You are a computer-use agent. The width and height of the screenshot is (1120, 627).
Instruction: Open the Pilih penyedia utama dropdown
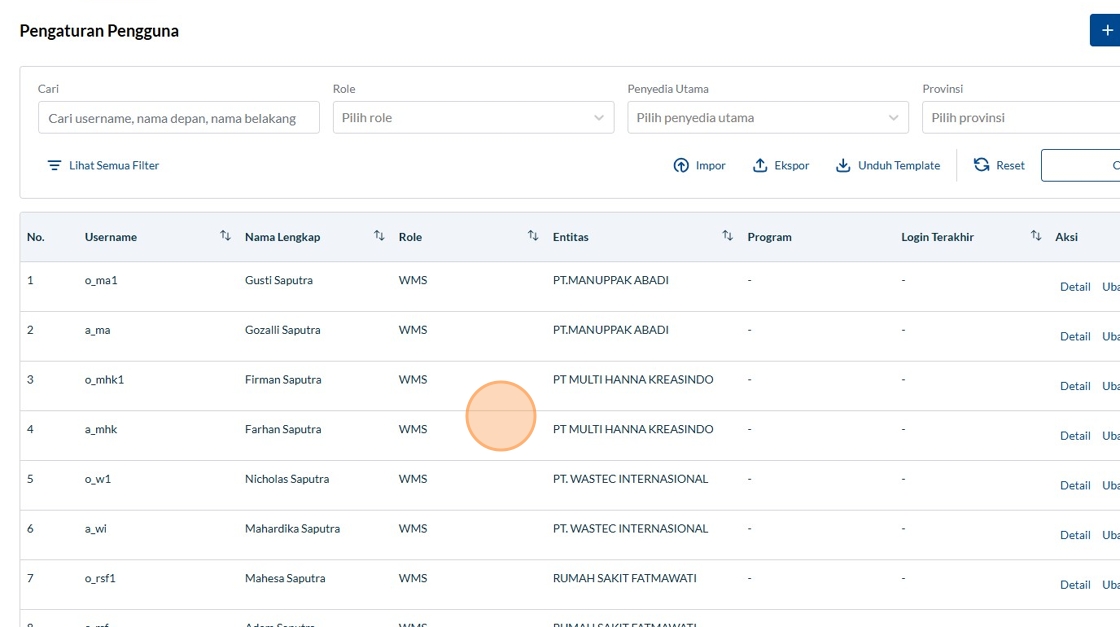767,118
